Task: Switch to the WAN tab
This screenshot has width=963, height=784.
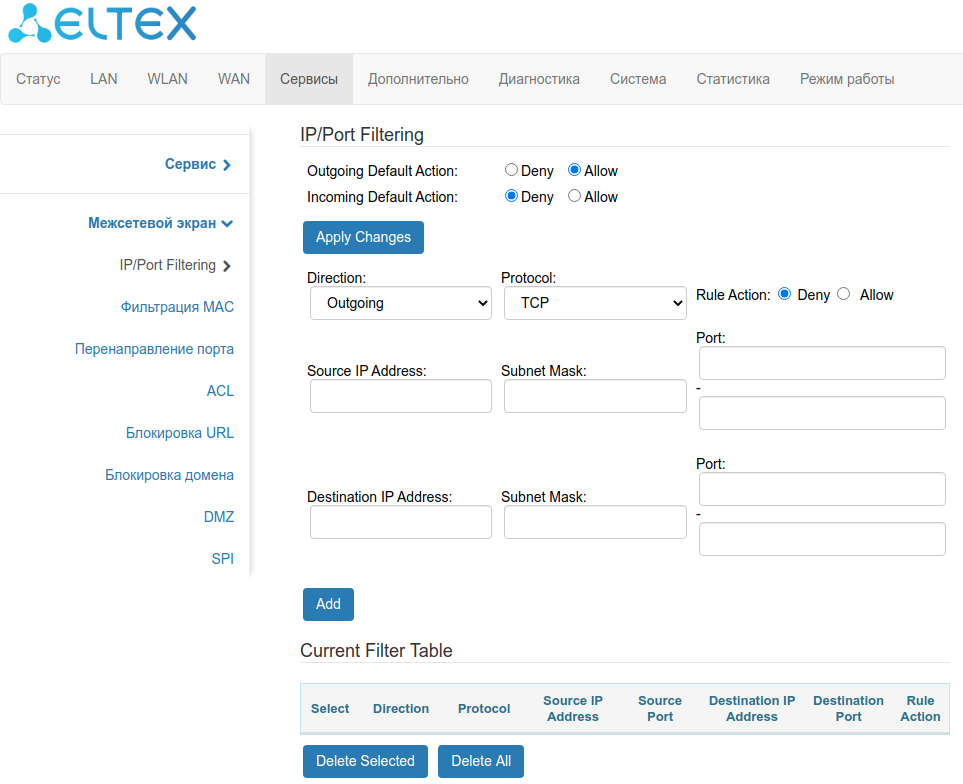Action: (234, 79)
